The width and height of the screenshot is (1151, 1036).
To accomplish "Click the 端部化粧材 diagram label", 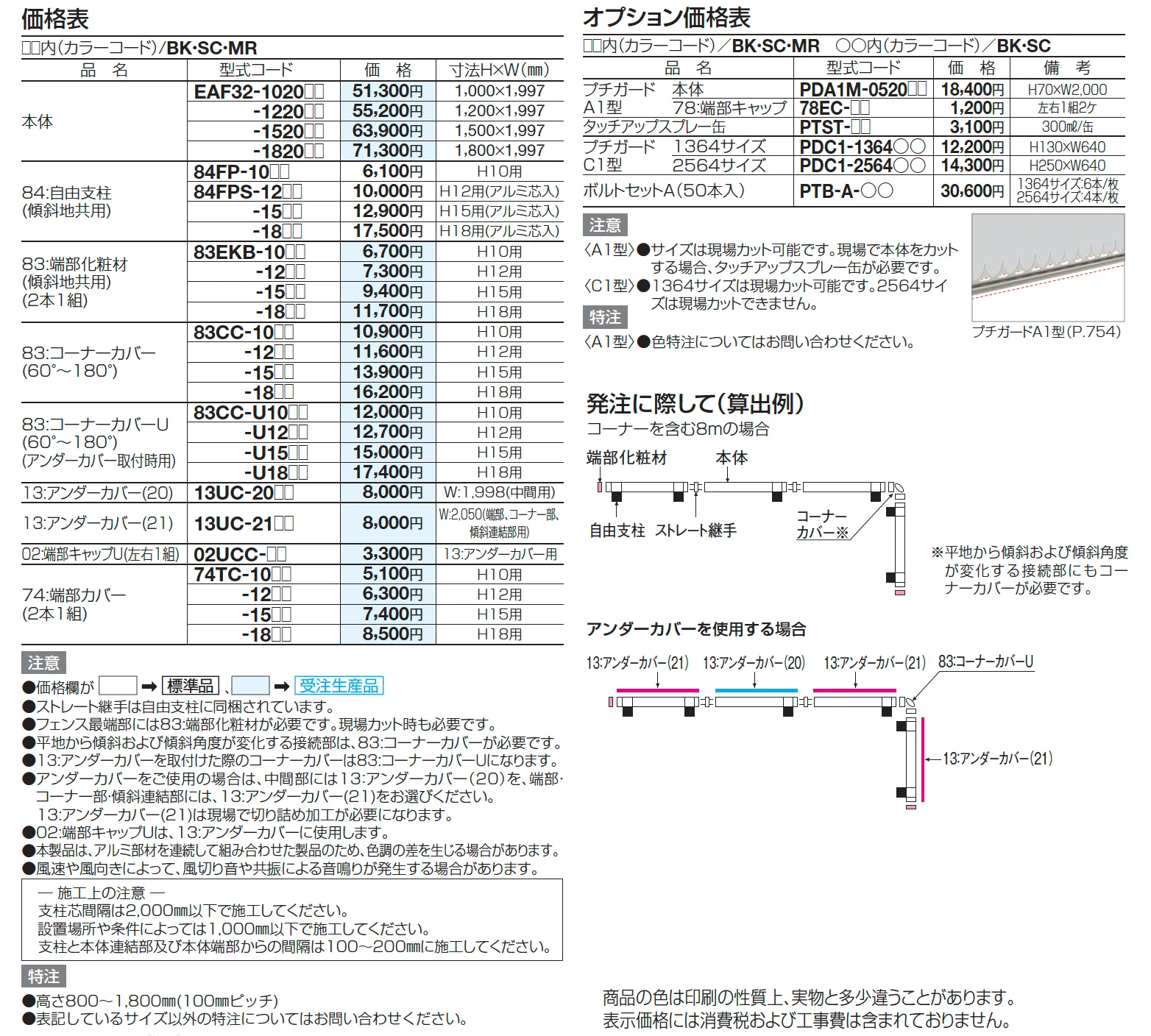I will click(627, 458).
